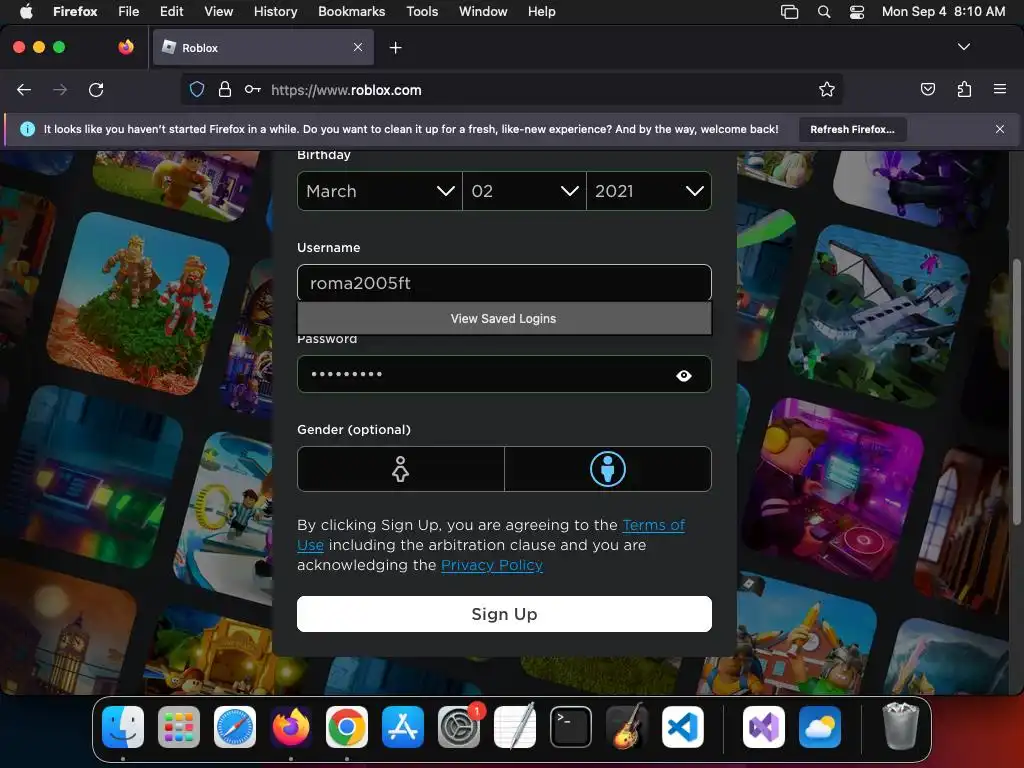The width and height of the screenshot is (1024, 768).
Task: Click the Username field with roma2005ft
Action: coord(504,283)
